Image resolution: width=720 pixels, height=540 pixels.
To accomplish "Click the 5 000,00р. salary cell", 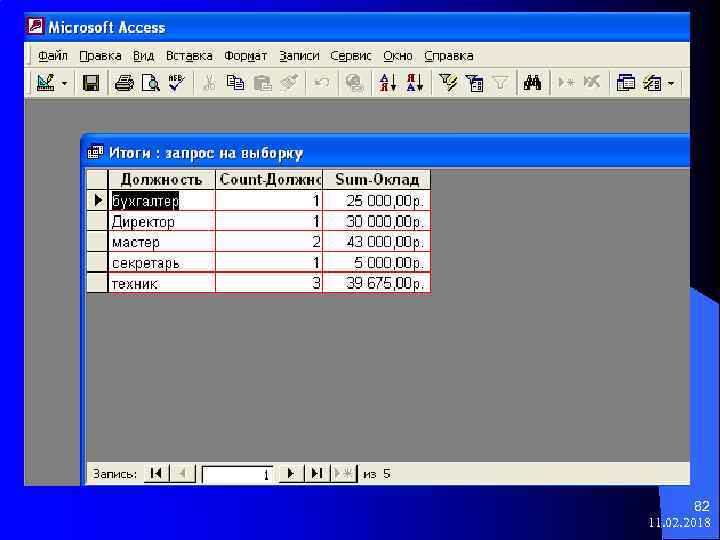I will (x=377, y=263).
